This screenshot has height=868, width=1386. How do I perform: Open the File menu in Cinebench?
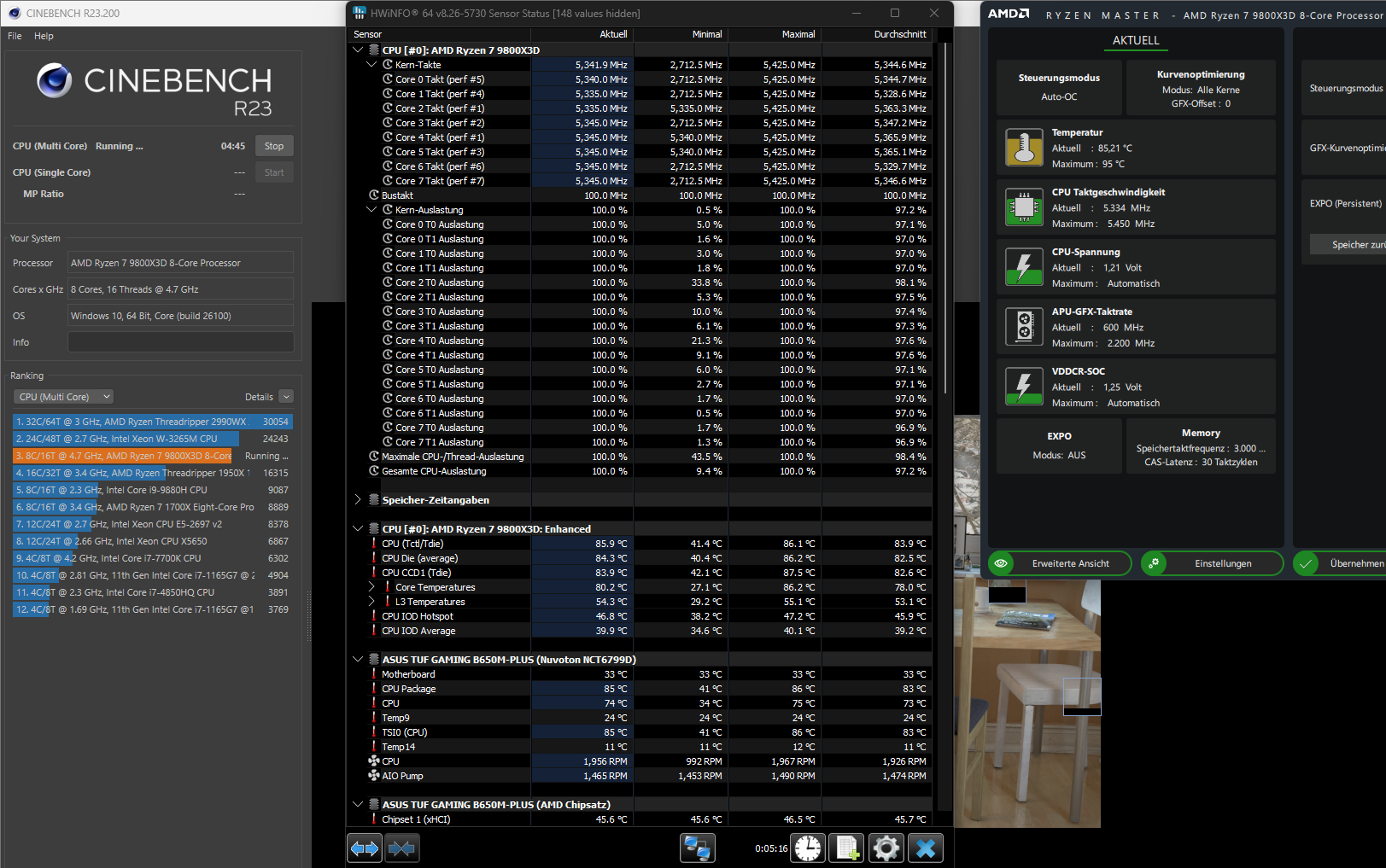15,36
